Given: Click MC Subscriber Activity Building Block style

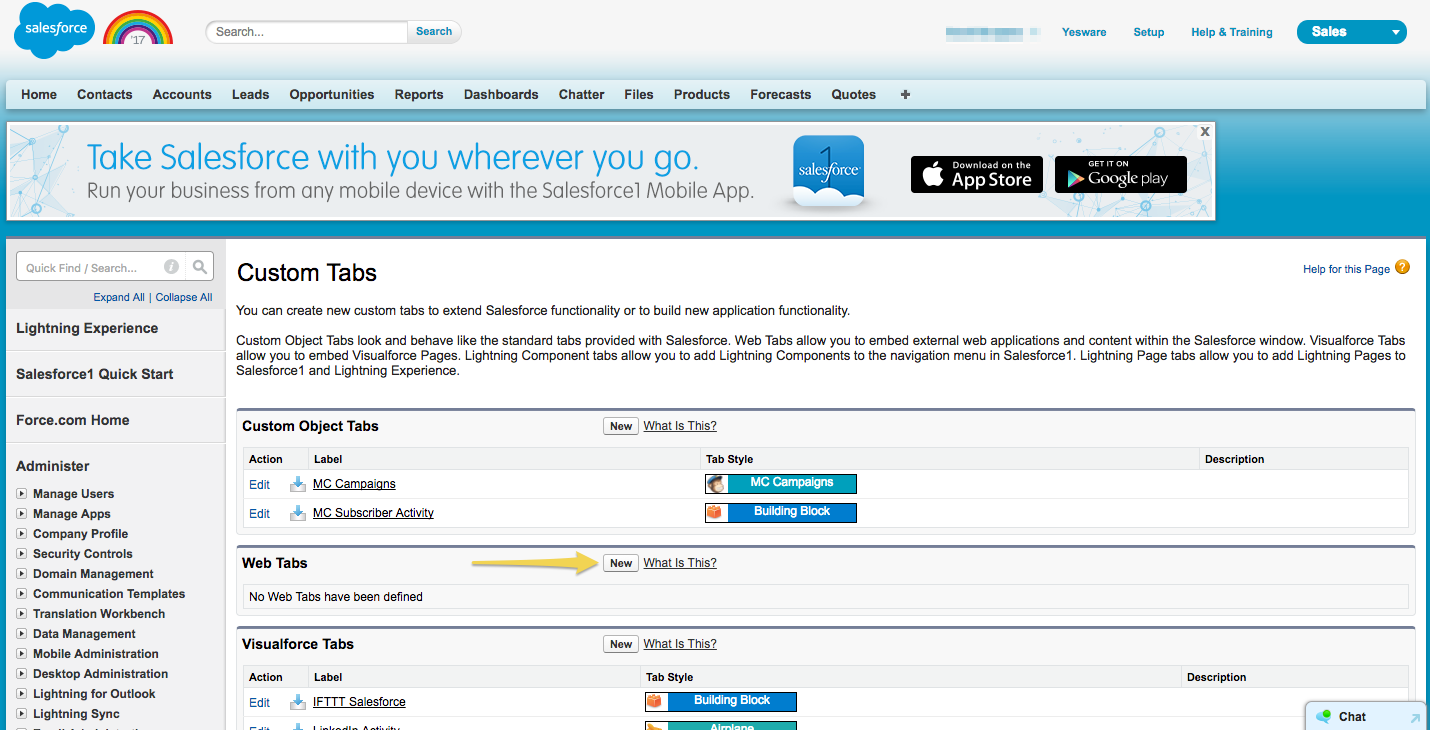Looking at the screenshot, I should tap(781, 512).
